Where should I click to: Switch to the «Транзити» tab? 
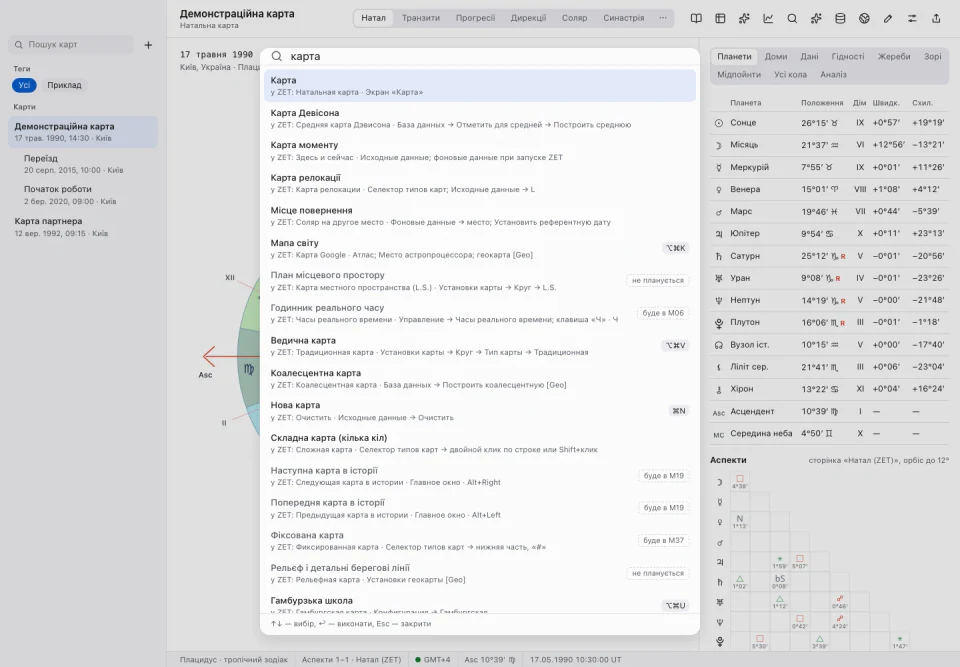[421, 18]
